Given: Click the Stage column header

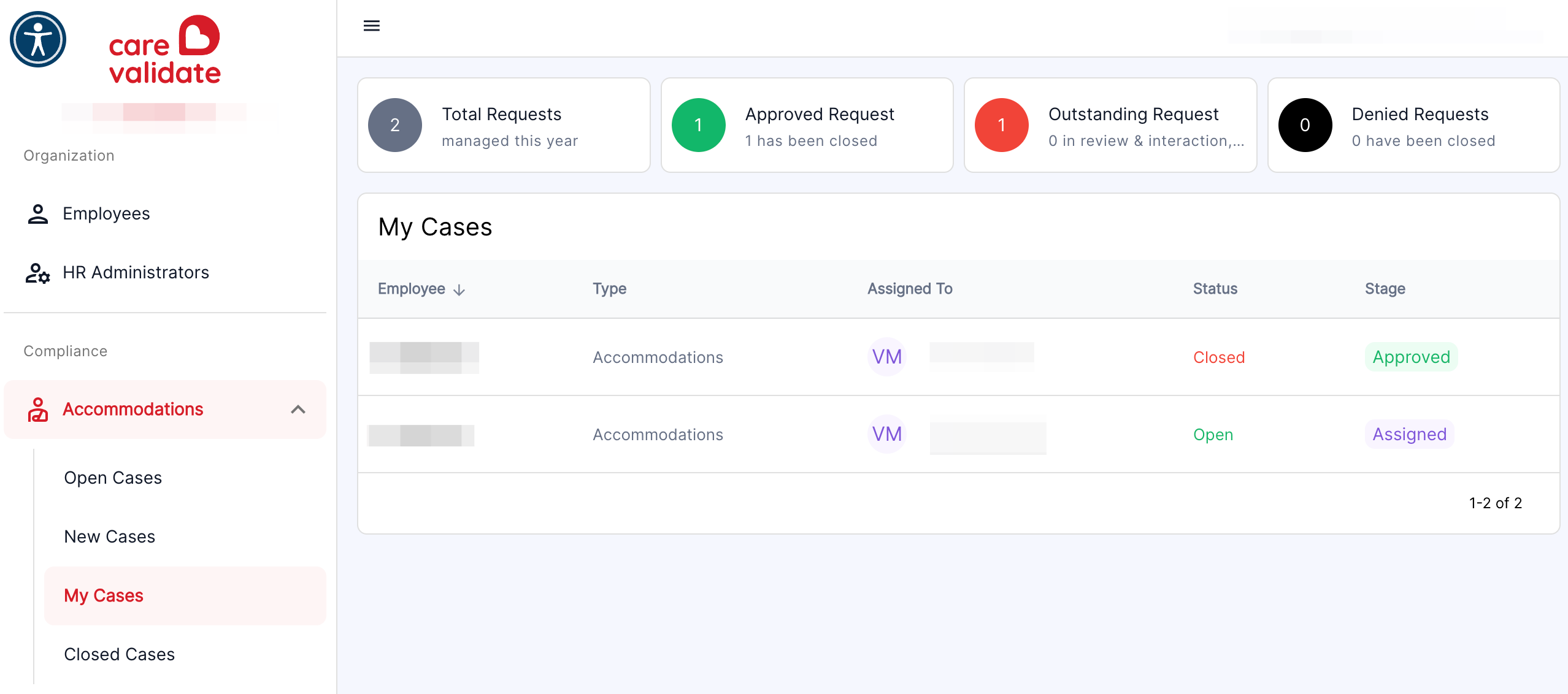Looking at the screenshot, I should pyautogui.click(x=1385, y=289).
